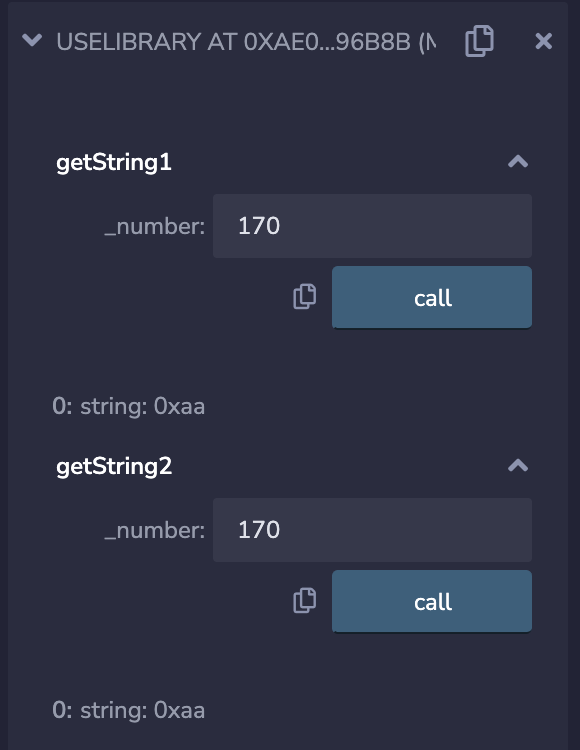
Task: Click the 0XAE0...96B8B address in header
Action: 327,42
